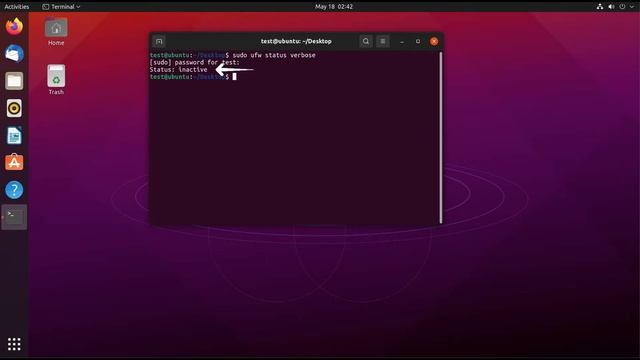
Task: Click the 'Status: inactive' output line
Action: [x=178, y=70]
